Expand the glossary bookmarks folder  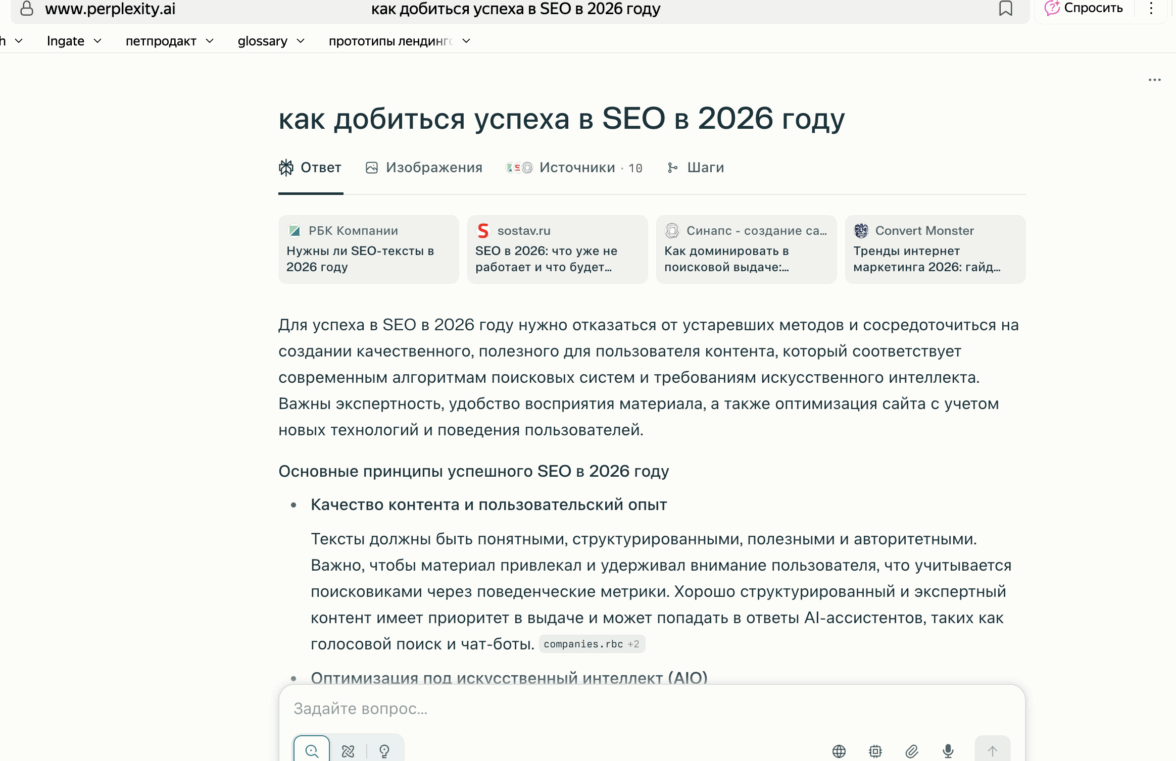coord(270,41)
